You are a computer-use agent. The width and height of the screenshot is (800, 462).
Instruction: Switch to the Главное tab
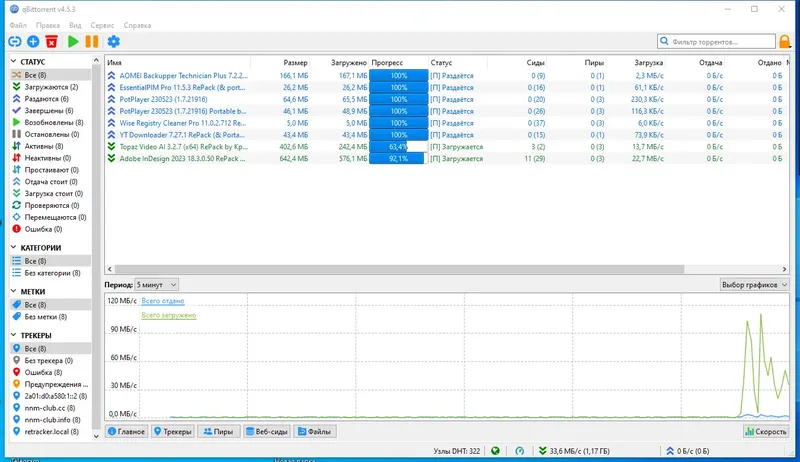click(127, 431)
